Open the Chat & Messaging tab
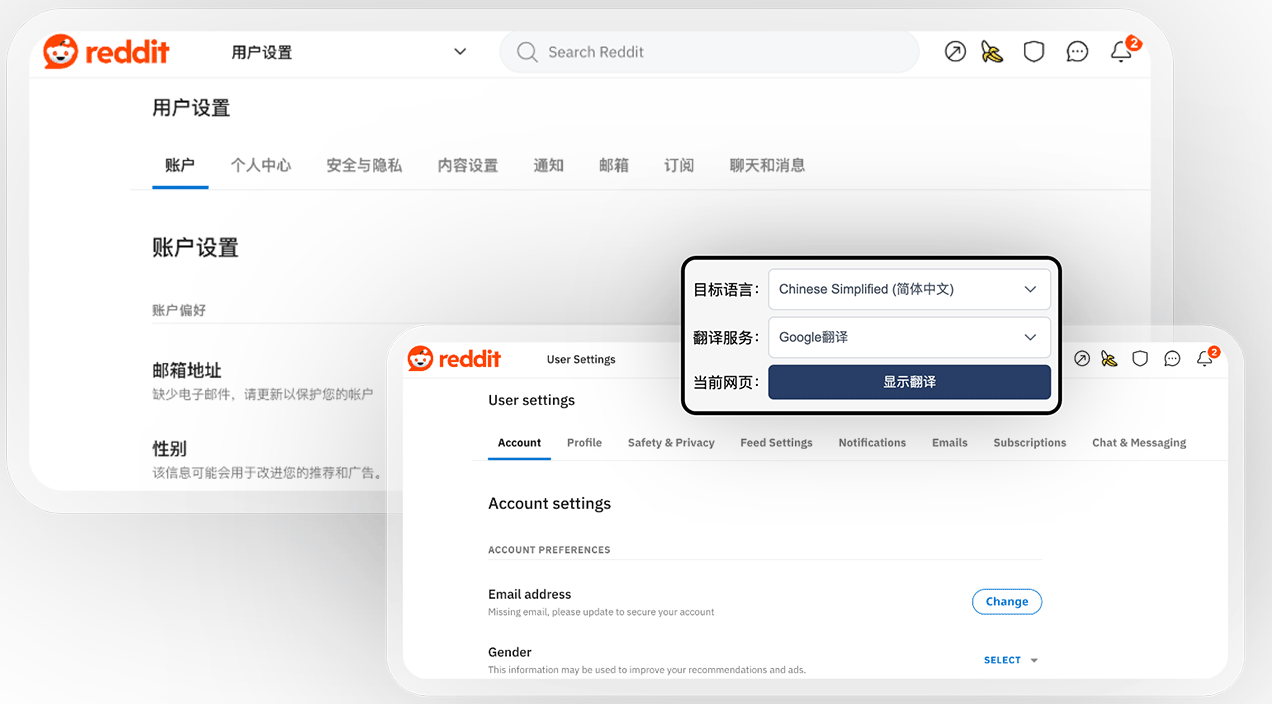 1139,443
